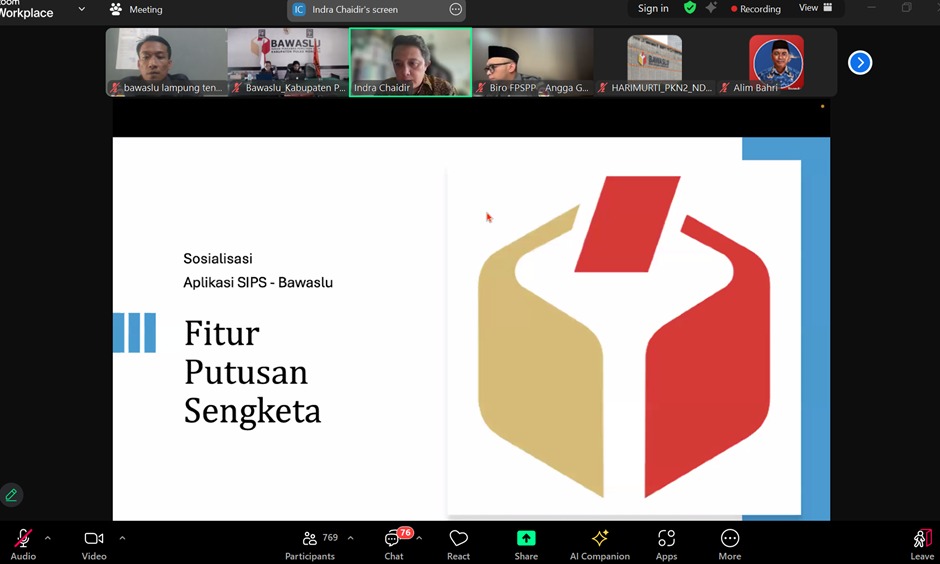This screenshot has height=564, width=940.
Task: Expand the chat options caret
Action: point(419,538)
